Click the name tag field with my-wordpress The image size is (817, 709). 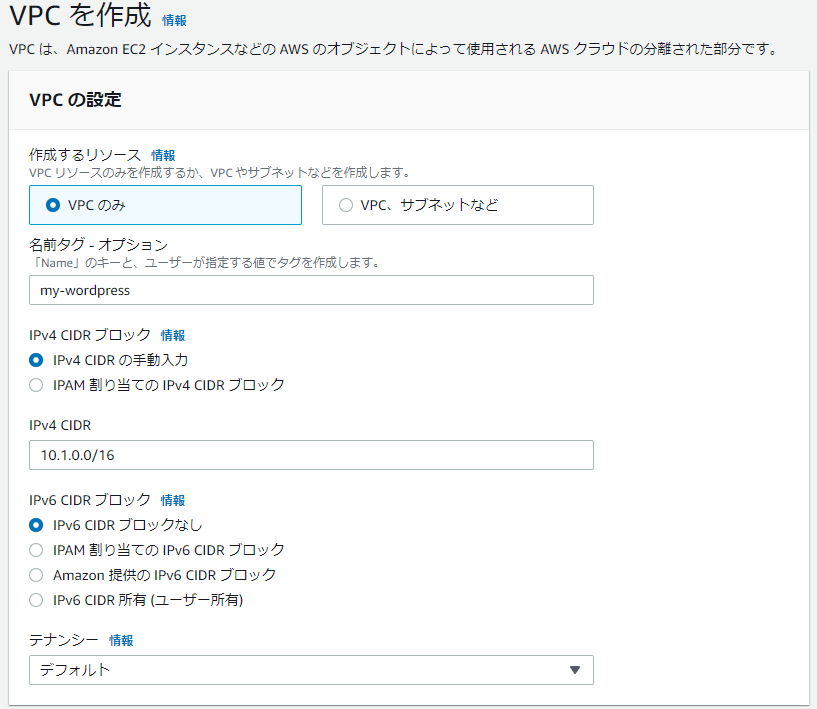coord(311,290)
